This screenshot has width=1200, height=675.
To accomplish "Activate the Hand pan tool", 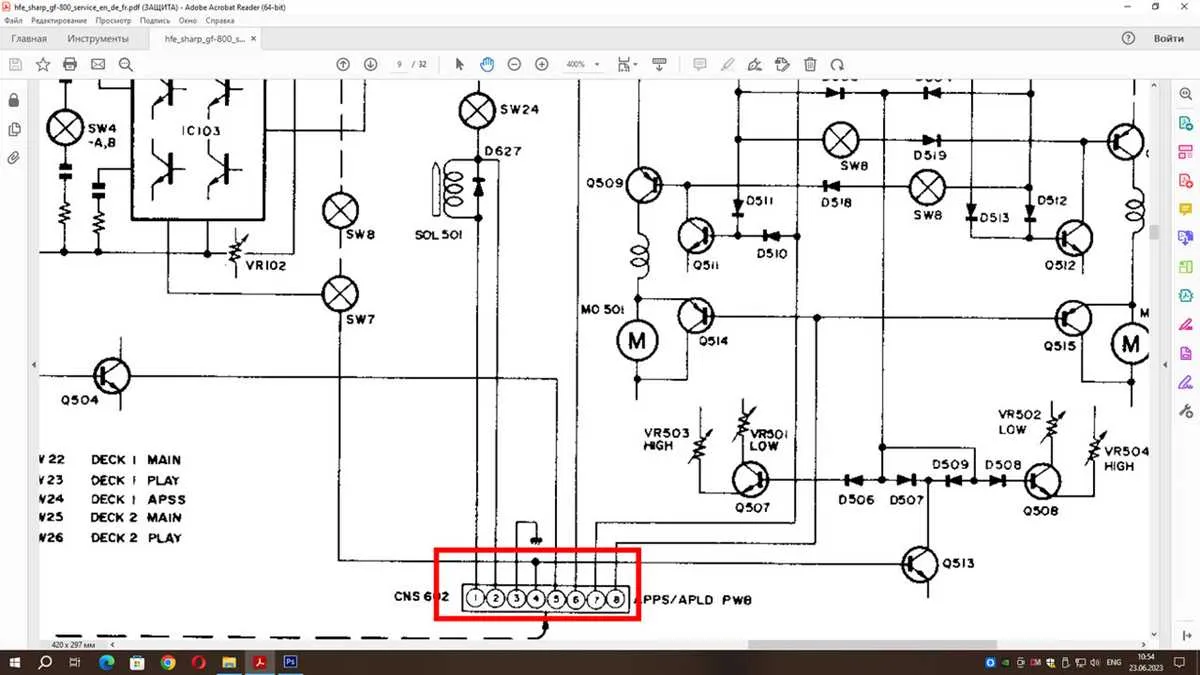I will [x=487, y=64].
